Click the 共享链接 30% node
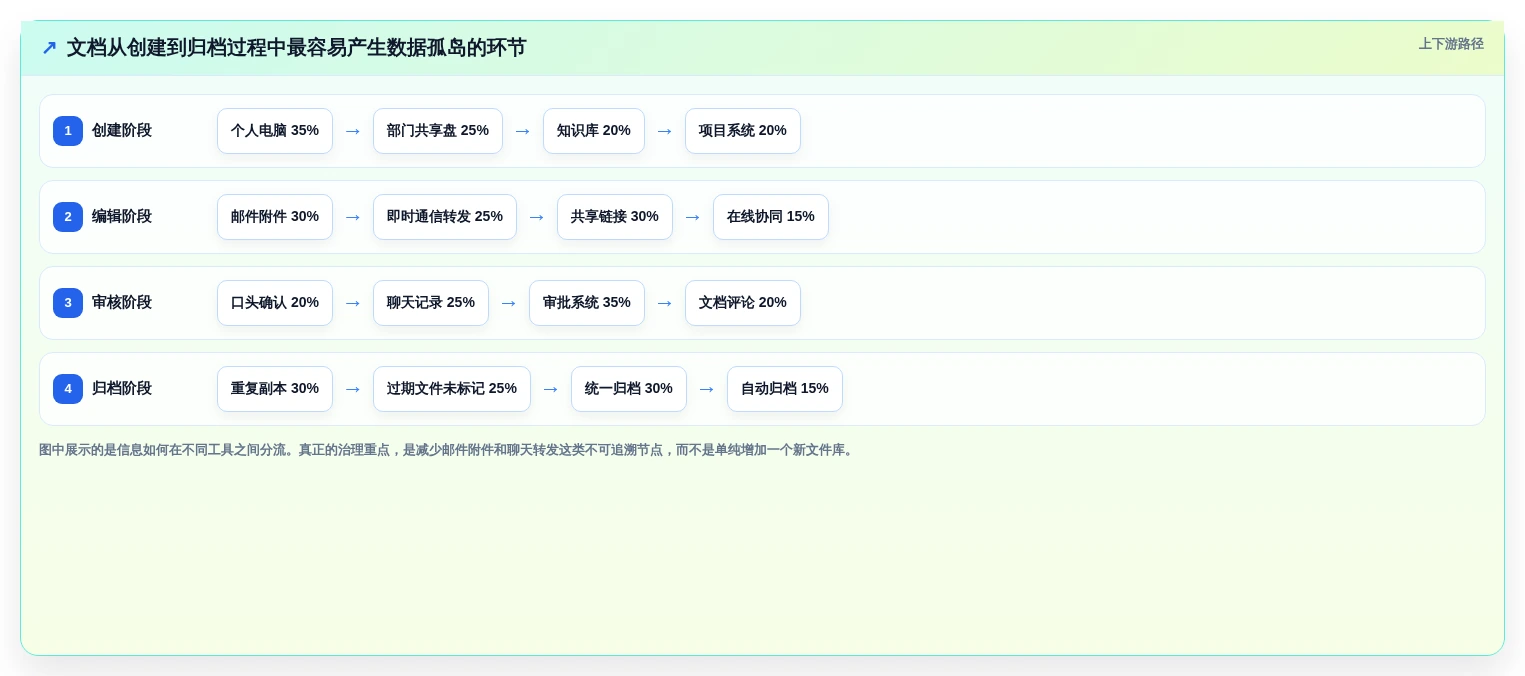1525x676 pixels. tap(615, 217)
